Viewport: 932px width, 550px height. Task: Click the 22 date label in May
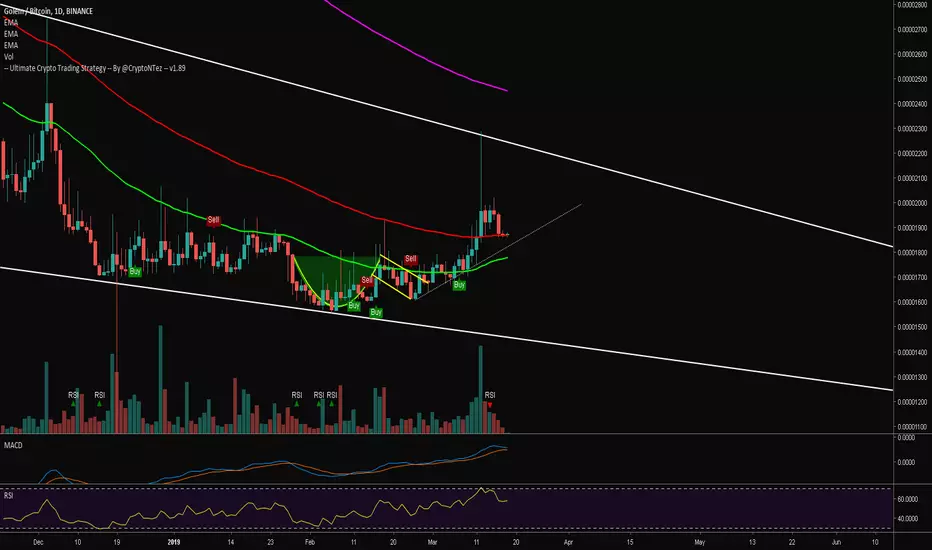(792, 542)
